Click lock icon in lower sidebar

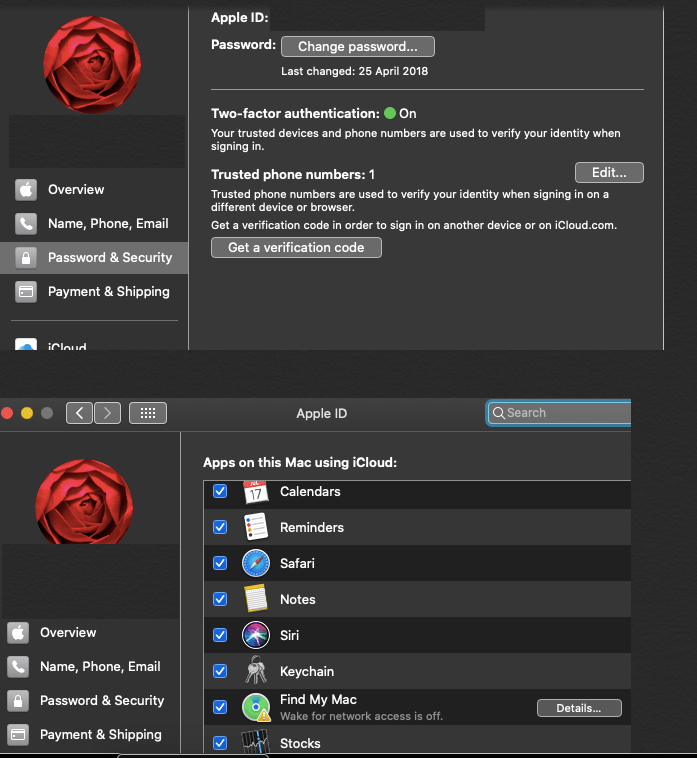[x=18, y=700]
